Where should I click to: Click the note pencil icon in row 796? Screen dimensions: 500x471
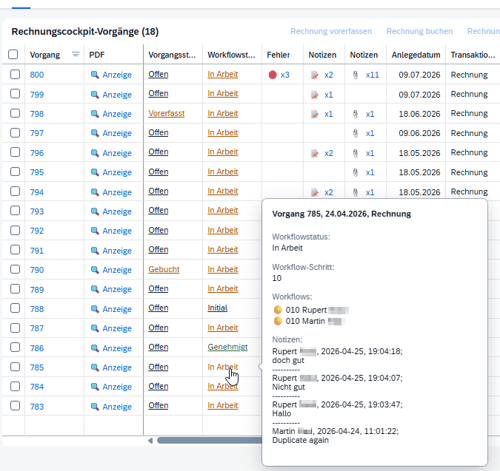[x=314, y=153]
